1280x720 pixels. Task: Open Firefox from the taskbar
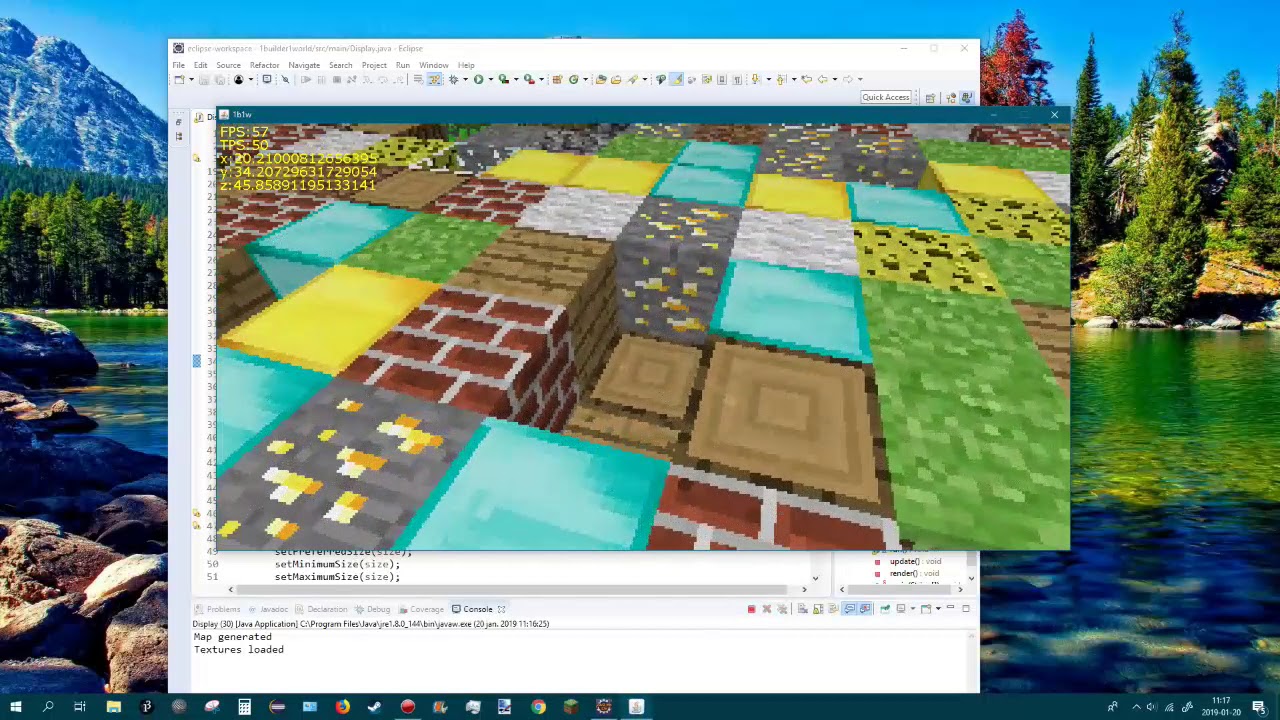343,707
